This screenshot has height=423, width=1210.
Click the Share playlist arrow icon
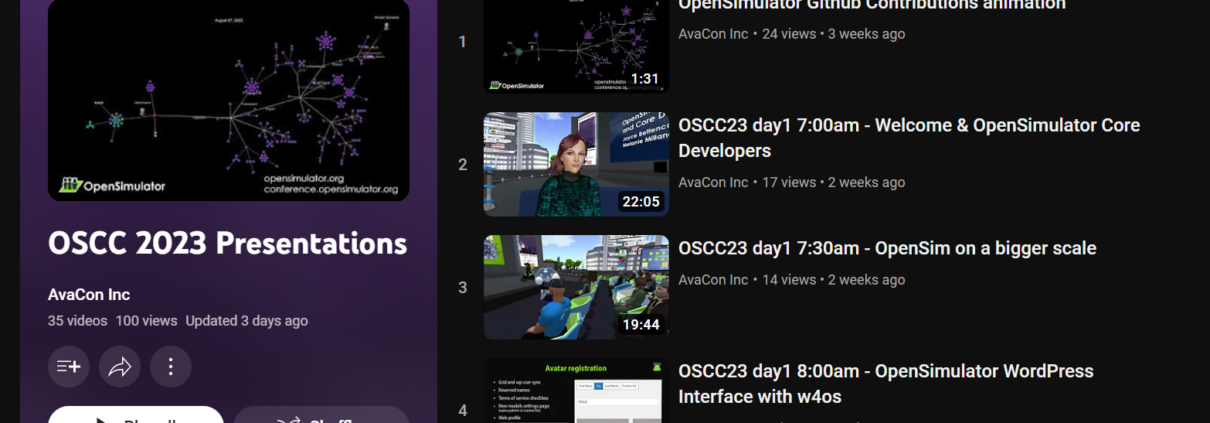tap(120, 367)
